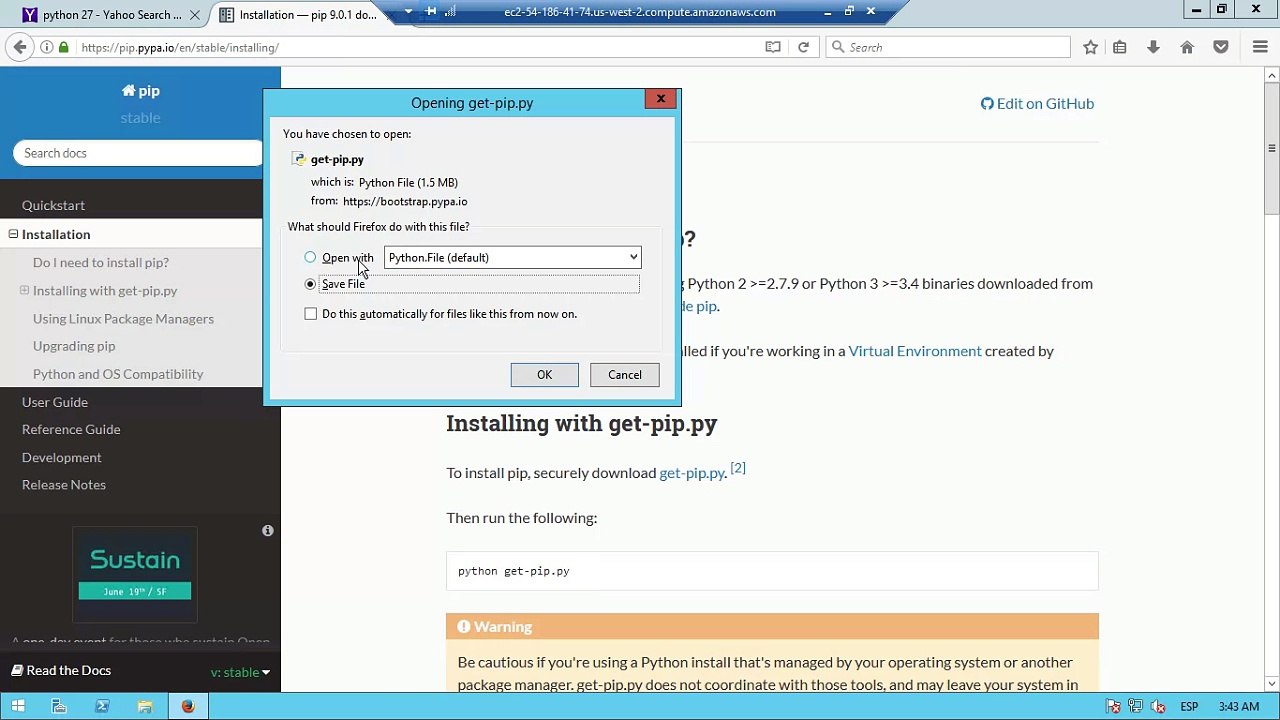Switch to the pip Installation tab
Screen dimensions: 1280x720
coord(298,15)
